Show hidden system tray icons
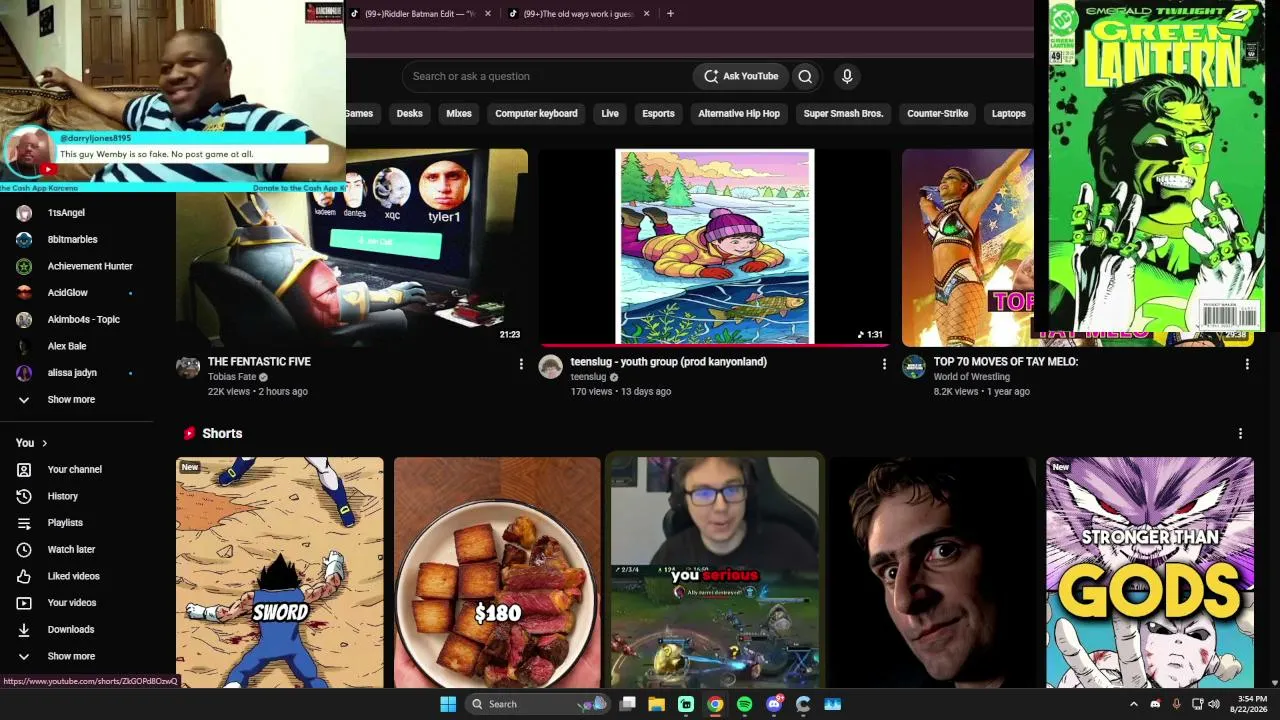Screen dimensions: 1280x720 click(1133, 704)
